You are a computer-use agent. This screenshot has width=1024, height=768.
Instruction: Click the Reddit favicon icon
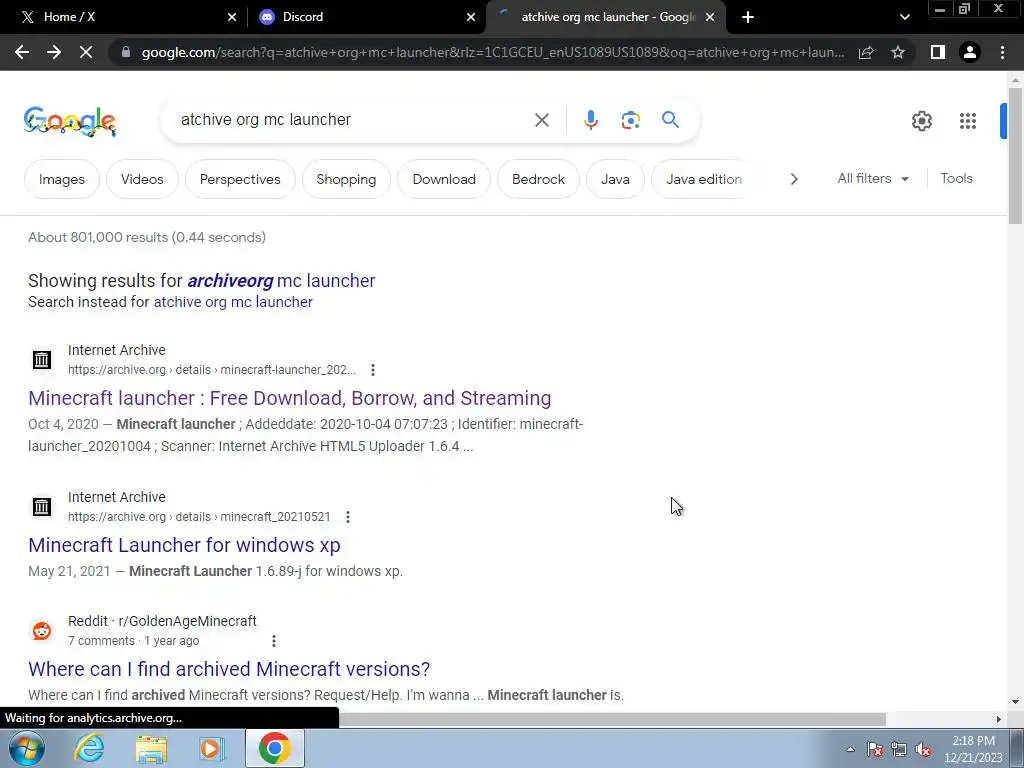pyautogui.click(x=42, y=631)
